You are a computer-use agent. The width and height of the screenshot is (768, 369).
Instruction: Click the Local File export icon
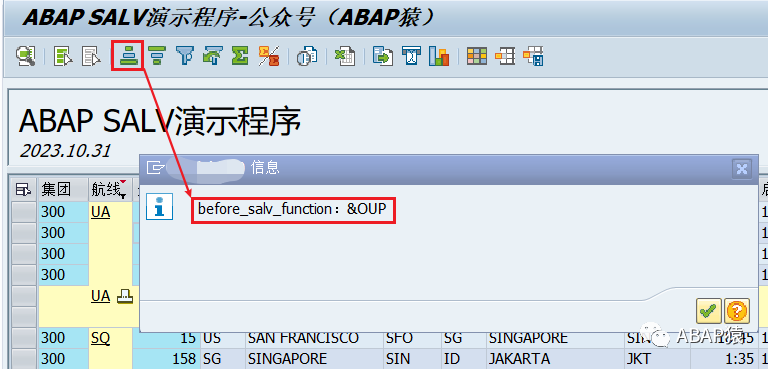click(x=383, y=56)
